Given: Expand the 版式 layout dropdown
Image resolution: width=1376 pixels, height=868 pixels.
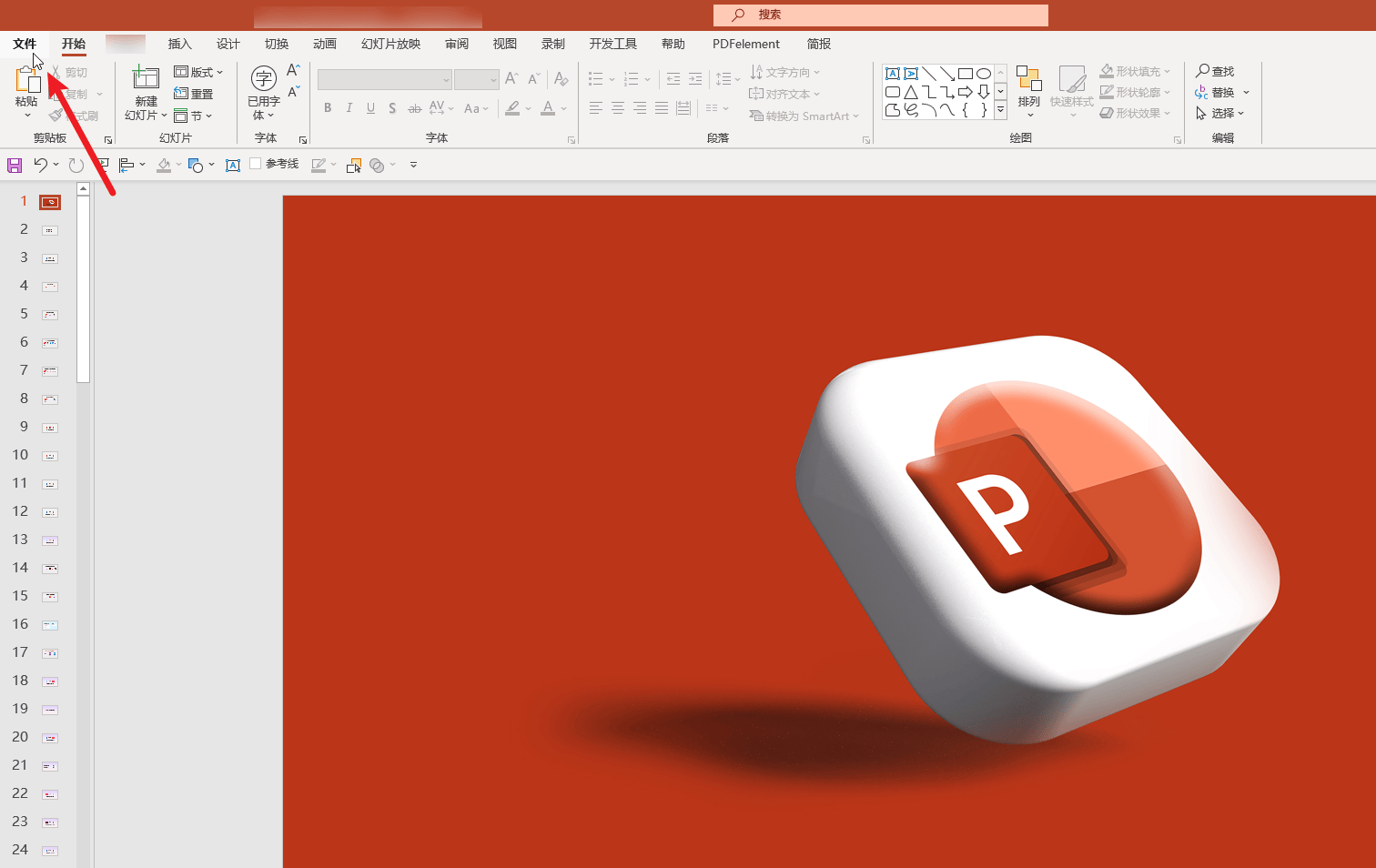Looking at the screenshot, I should [x=198, y=72].
